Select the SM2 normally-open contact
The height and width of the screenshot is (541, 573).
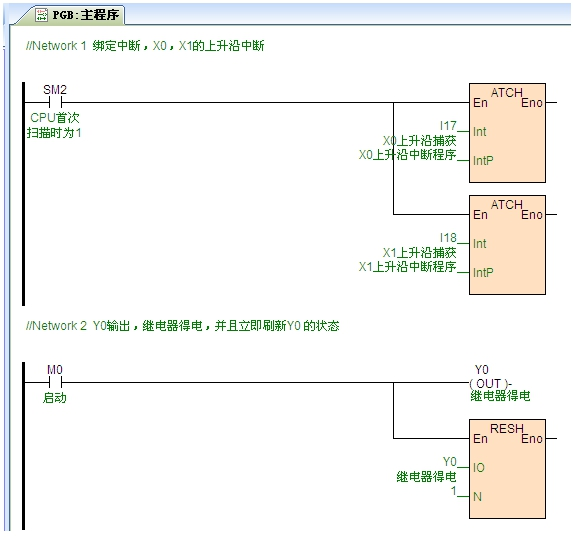(x=55, y=102)
